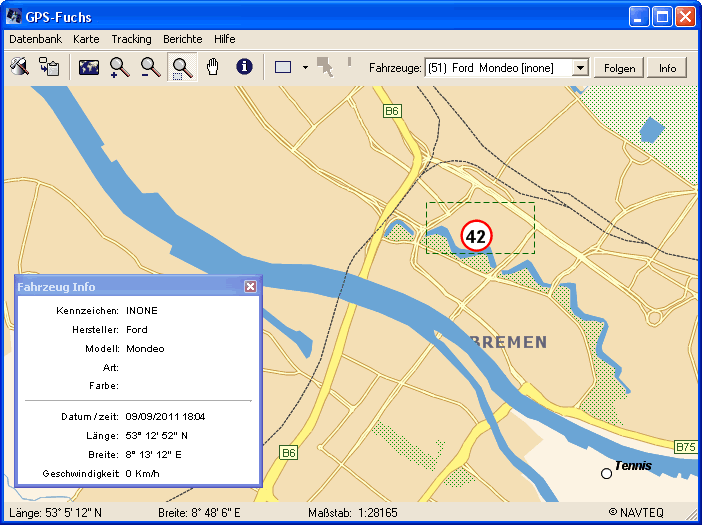Screen dimensions: 702x525
Task: Select the zoom out magnifier tool
Action: [151, 68]
